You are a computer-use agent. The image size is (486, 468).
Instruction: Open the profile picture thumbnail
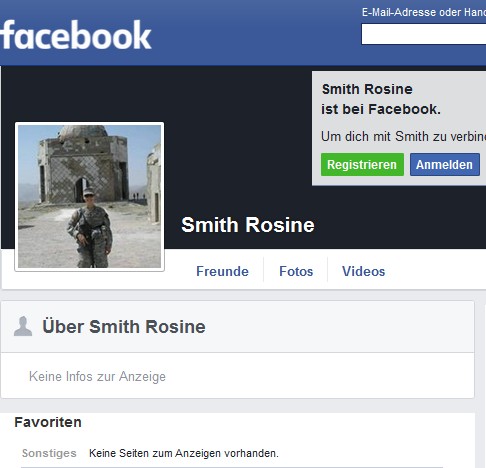[89, 197]
